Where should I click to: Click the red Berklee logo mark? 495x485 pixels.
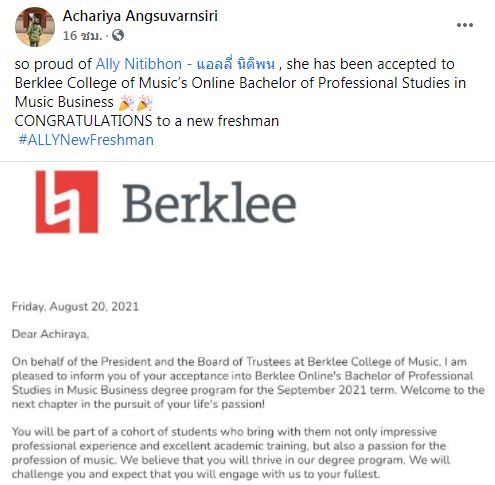coord(67,202)
